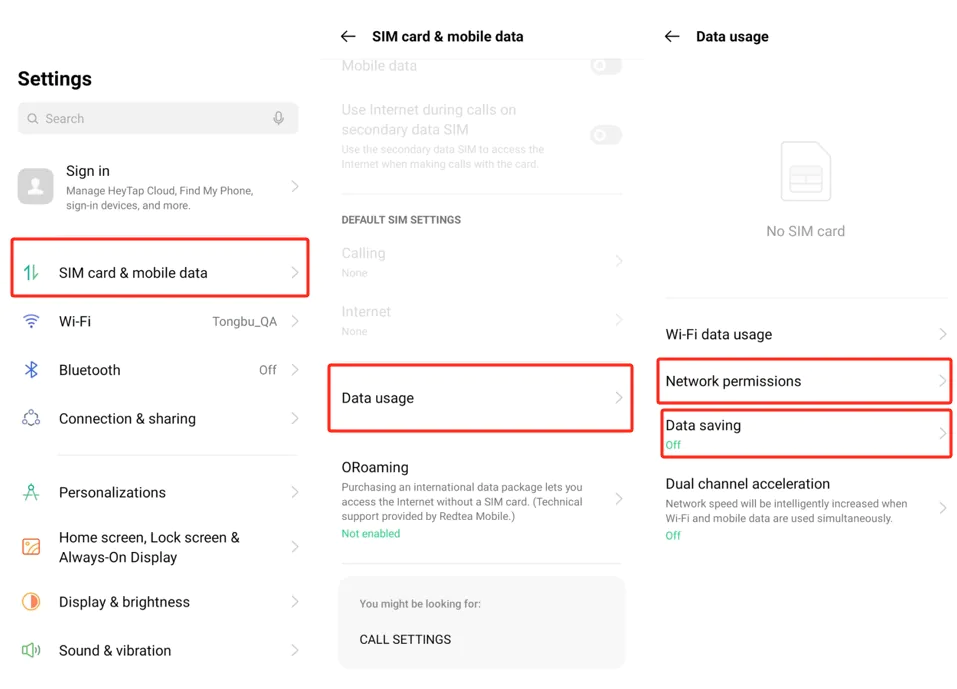Image resolution: width=957 pixels, height=689 pixels.
Task: Tap the search magnifier icon
Action: click(33, 118)
